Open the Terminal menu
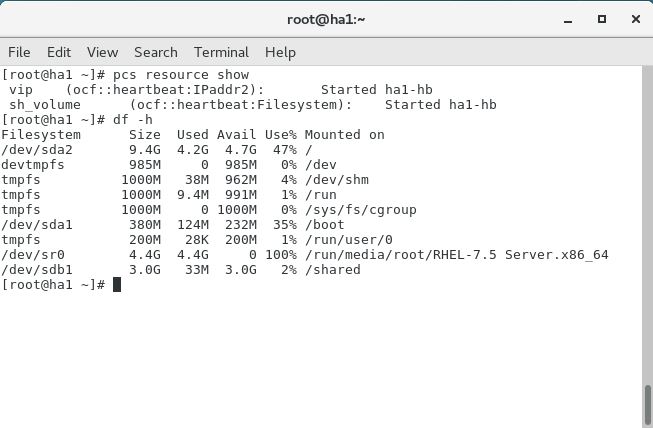Screen dimensions: 653x428 (x=221, y=52)
